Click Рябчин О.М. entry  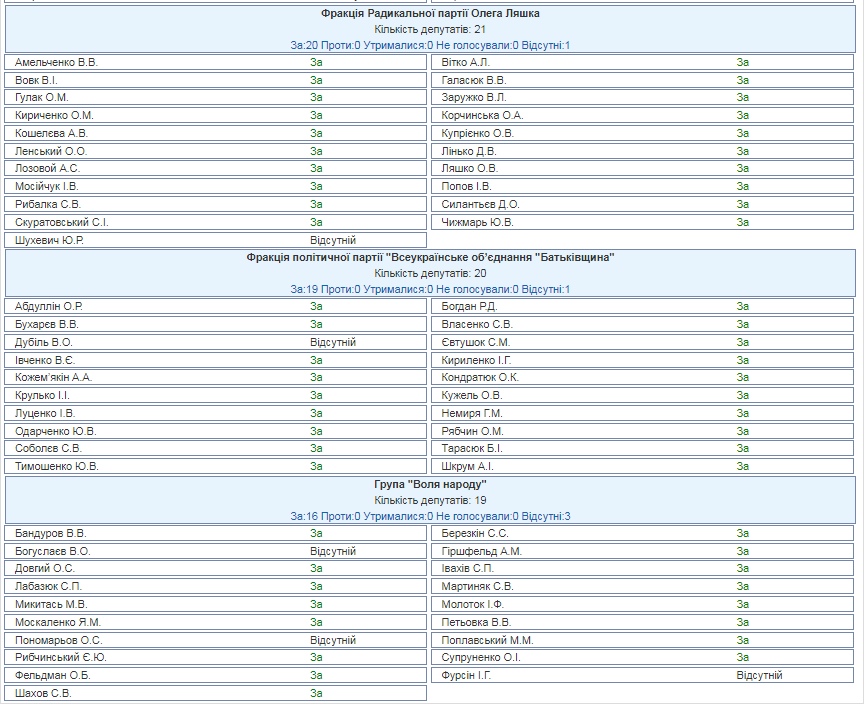(x=643, y=431)
